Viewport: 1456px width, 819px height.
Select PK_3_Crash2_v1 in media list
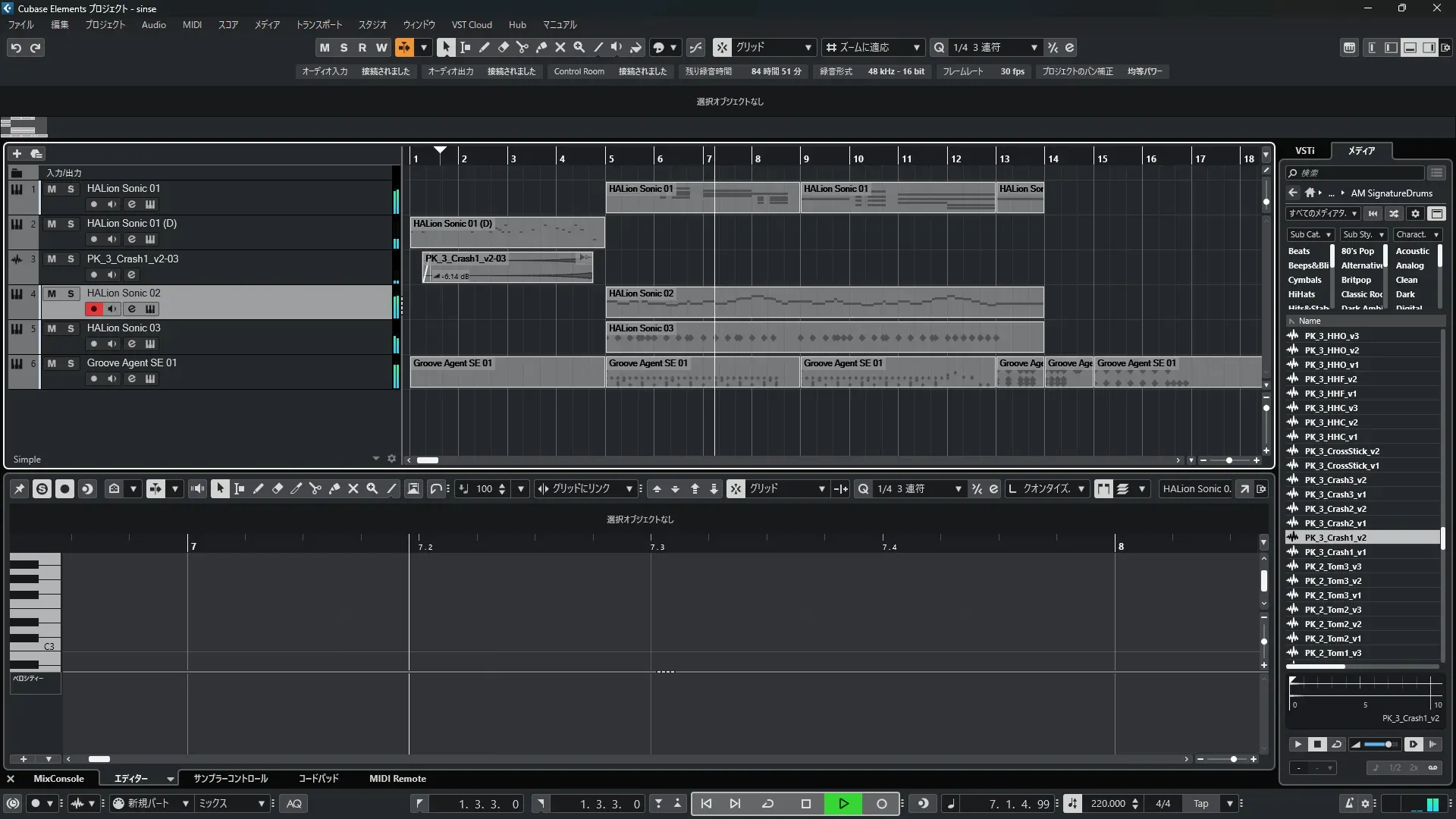point(1335,523)
